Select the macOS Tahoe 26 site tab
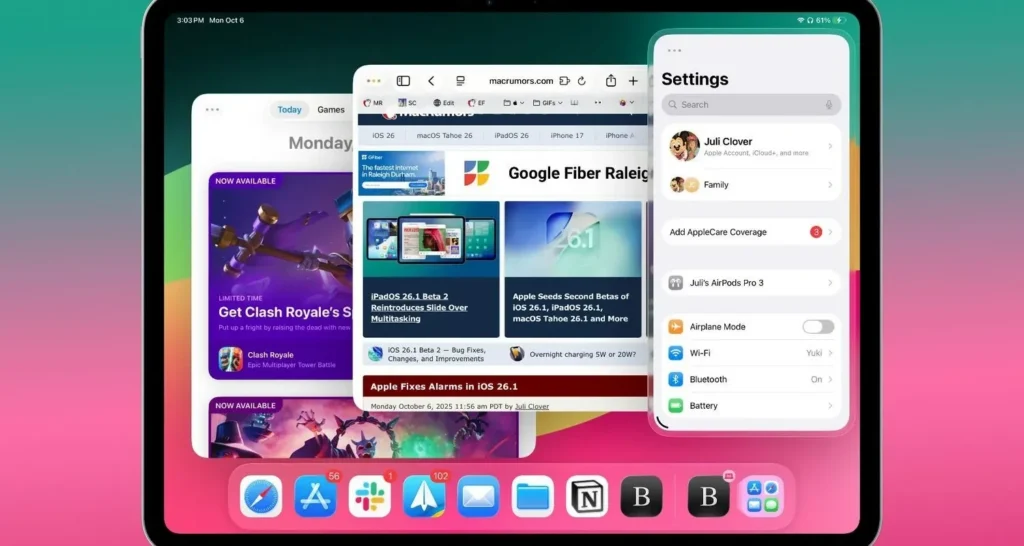Screen dimensions: 1024x546 (444, 136)
